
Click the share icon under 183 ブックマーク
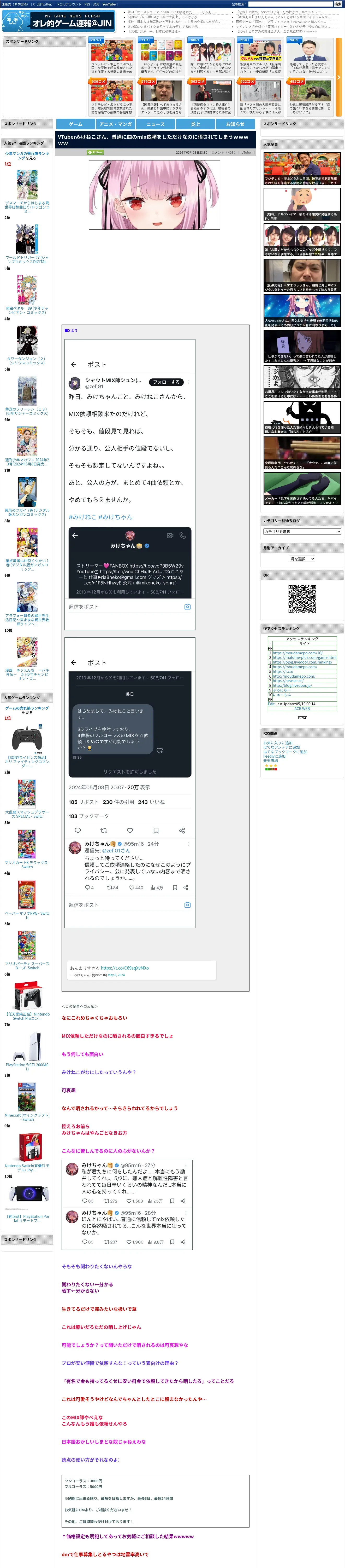[182, 830]
